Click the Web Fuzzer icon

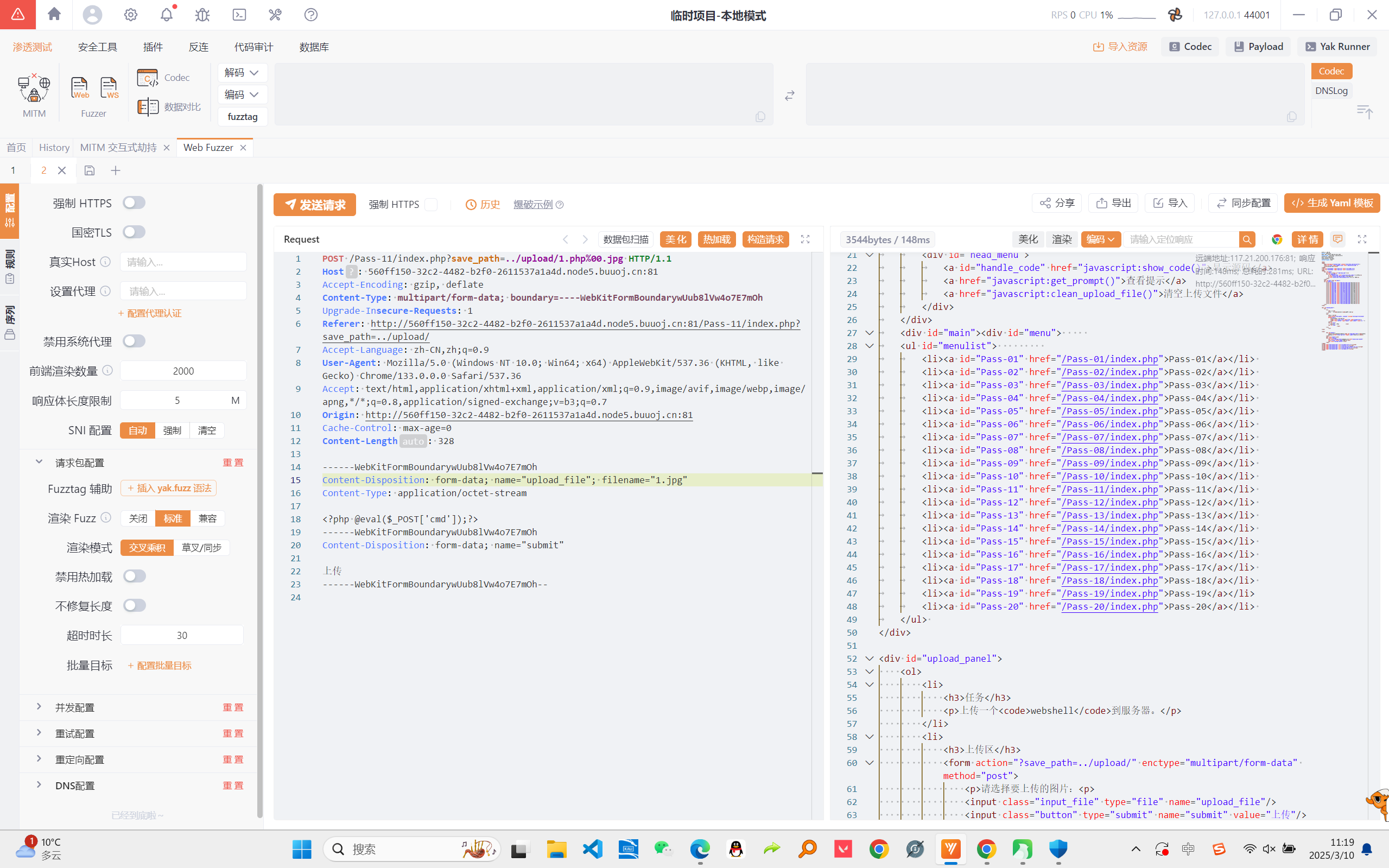(80, 88)
